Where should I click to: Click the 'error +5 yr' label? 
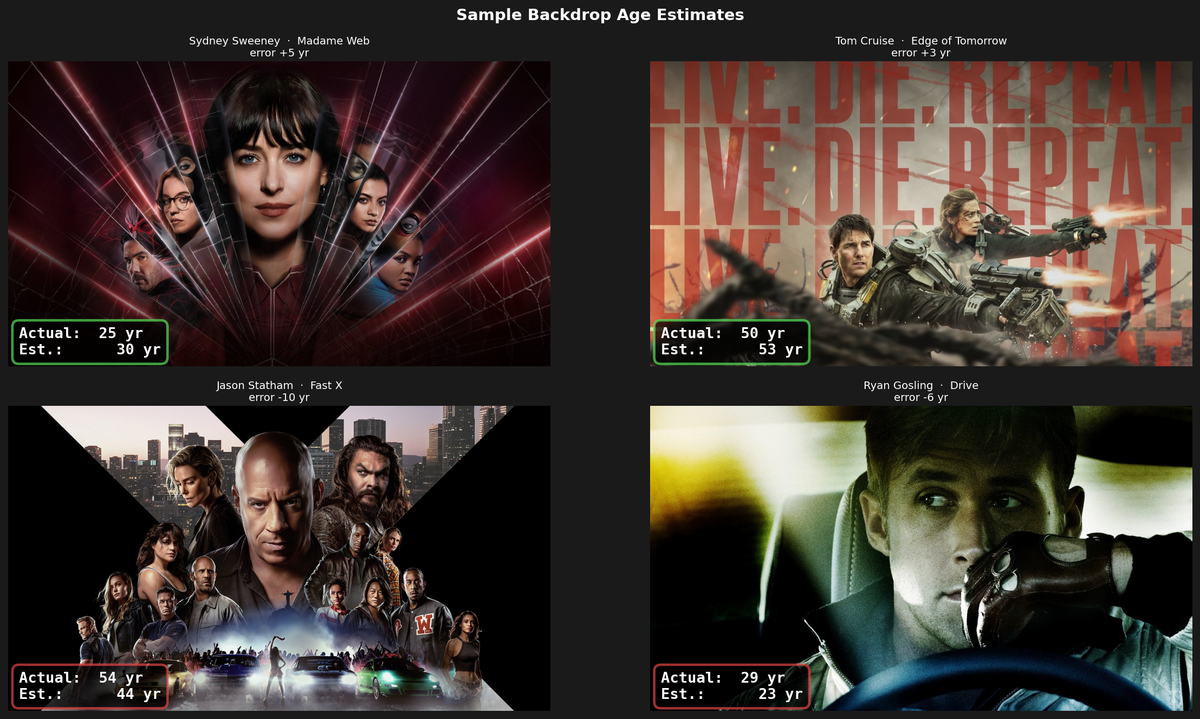click(x=279, y=53)
